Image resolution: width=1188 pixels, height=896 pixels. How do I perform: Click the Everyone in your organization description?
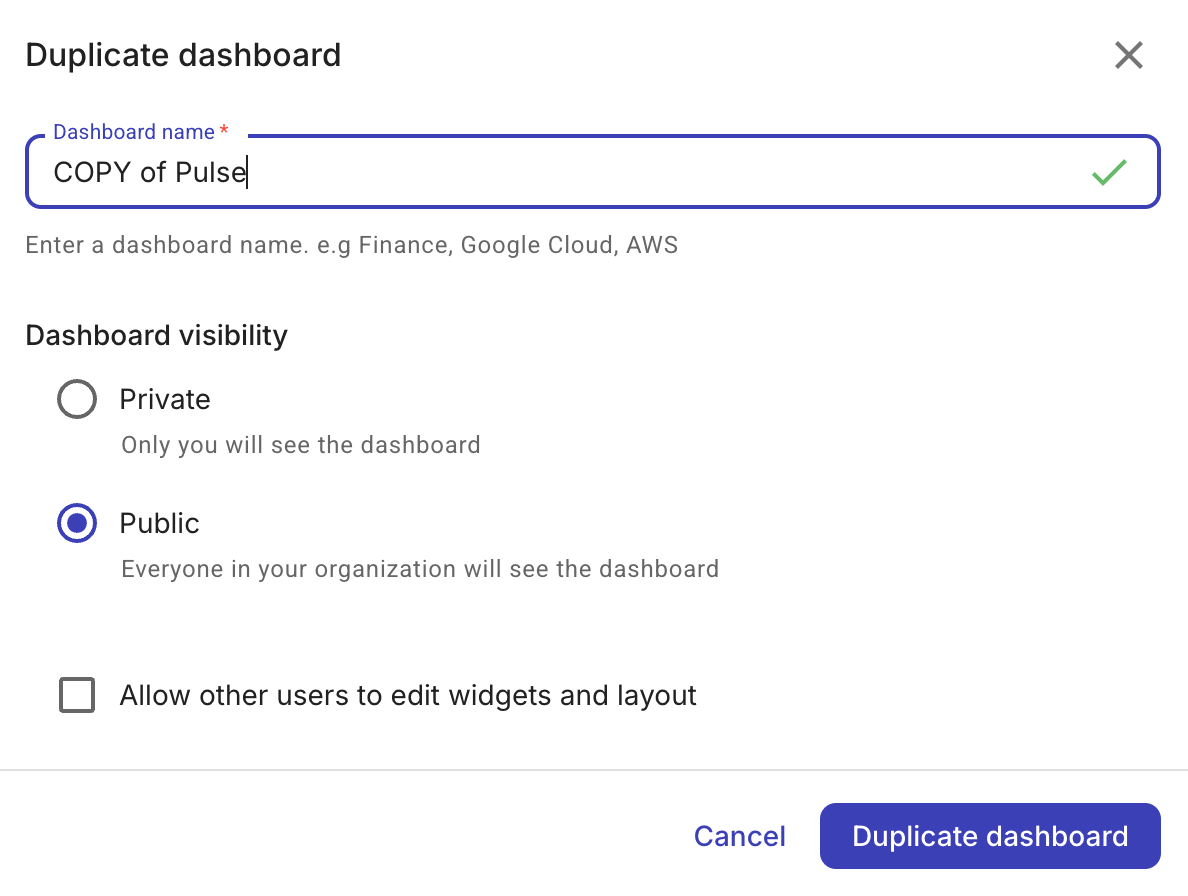click(x=420, y=568)
